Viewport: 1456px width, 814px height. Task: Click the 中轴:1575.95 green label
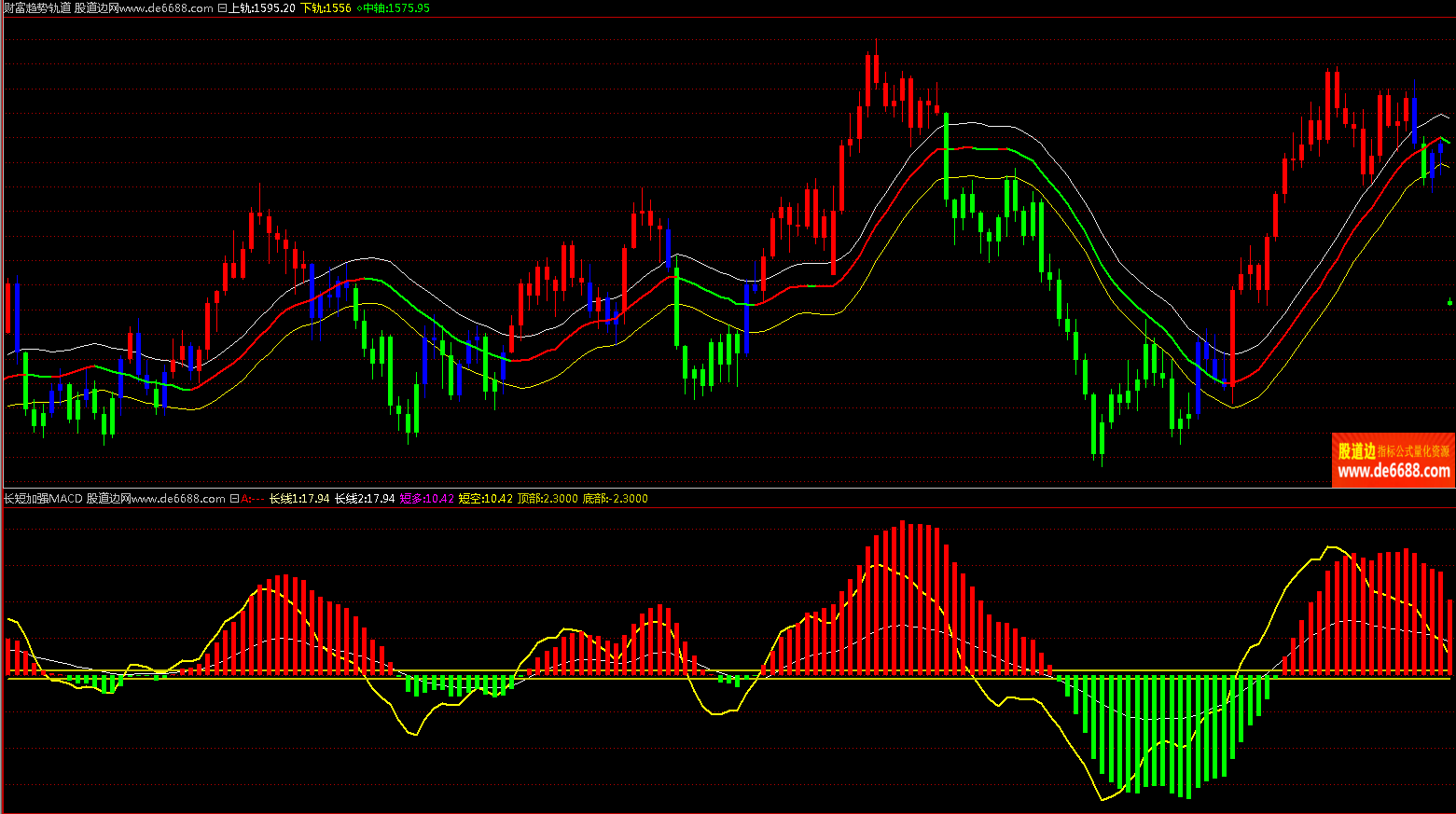click(x=396, y=8)
